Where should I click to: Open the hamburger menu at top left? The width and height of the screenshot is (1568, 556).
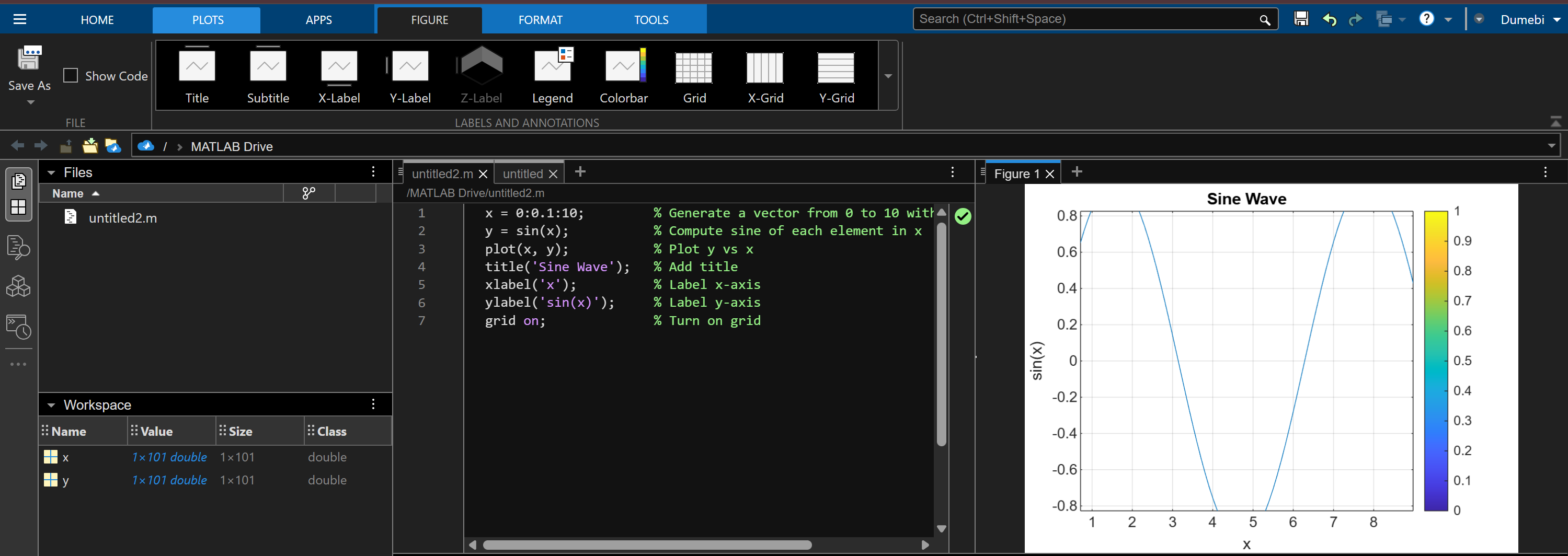click(x=19, y=19)
